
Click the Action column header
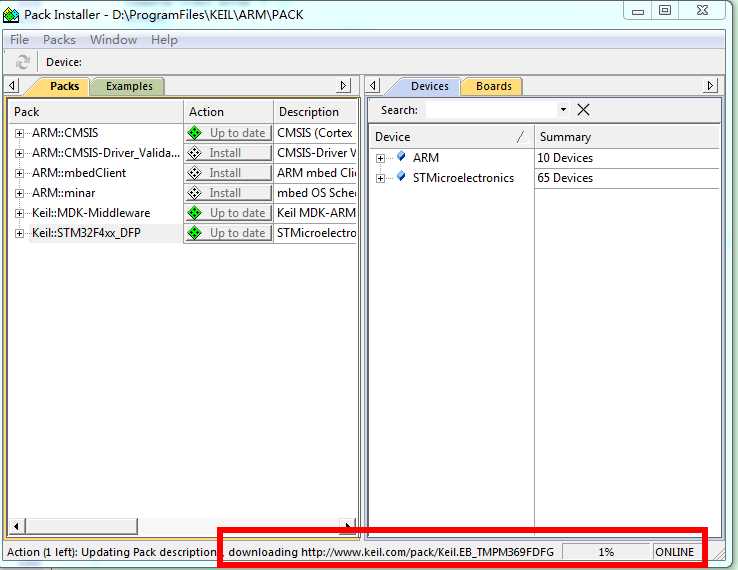click(x=228, y=112)
